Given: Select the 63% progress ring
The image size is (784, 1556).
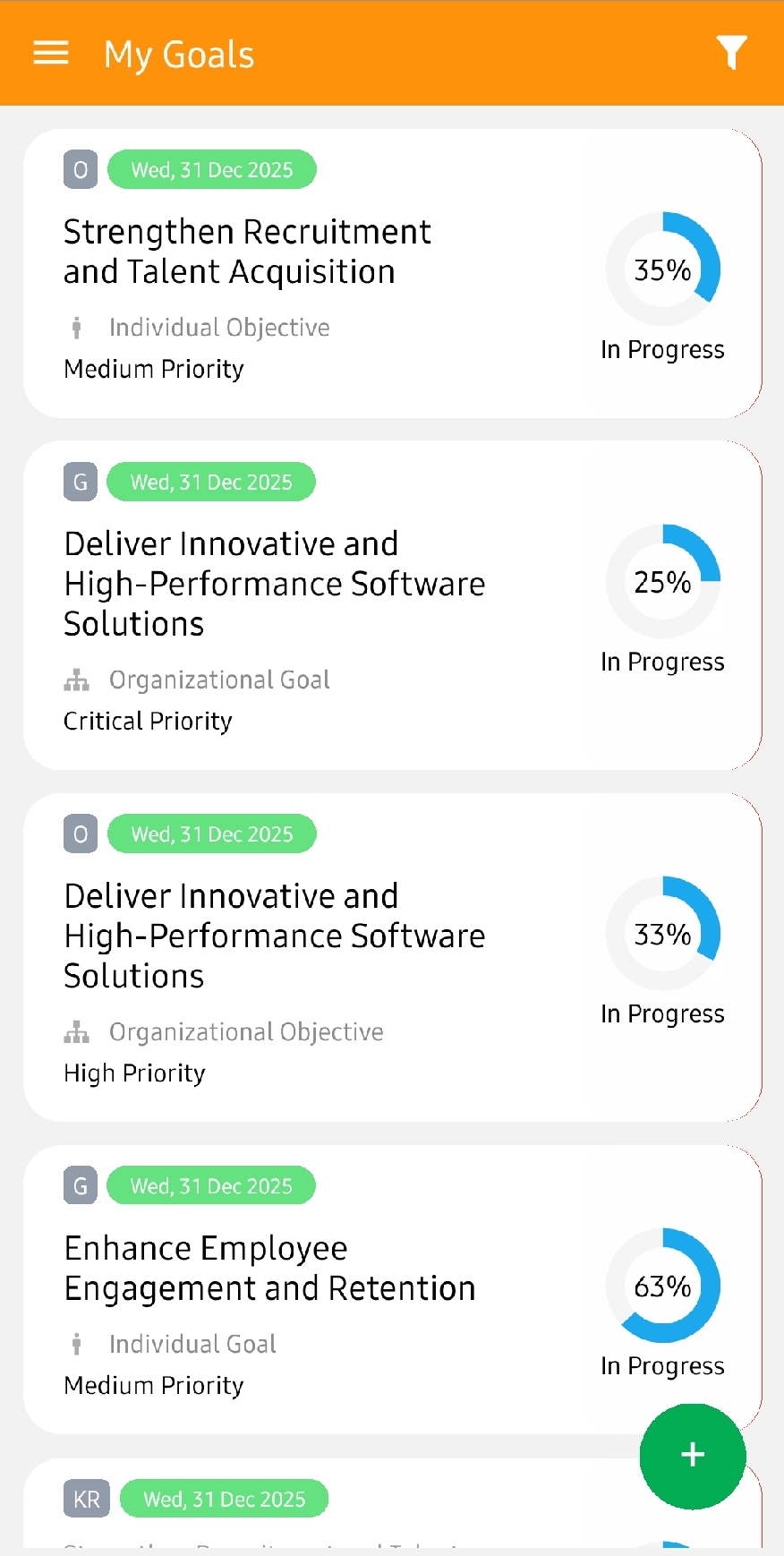Looking at the screenshot, I should pyautogui.click(x=662, y=1286).
